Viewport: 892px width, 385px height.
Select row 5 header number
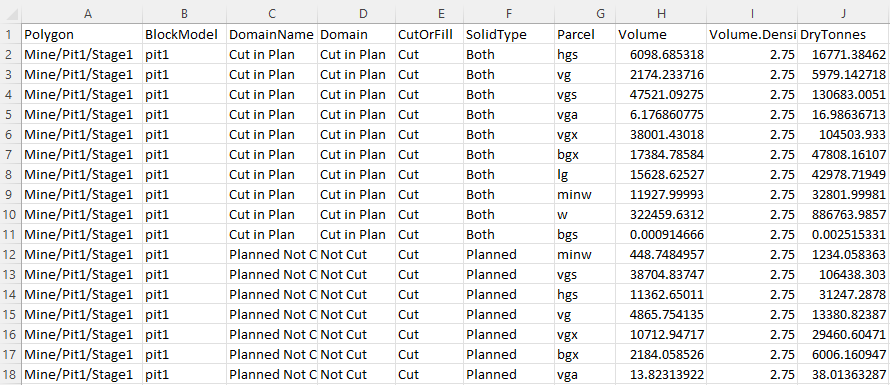pos(10,114)
